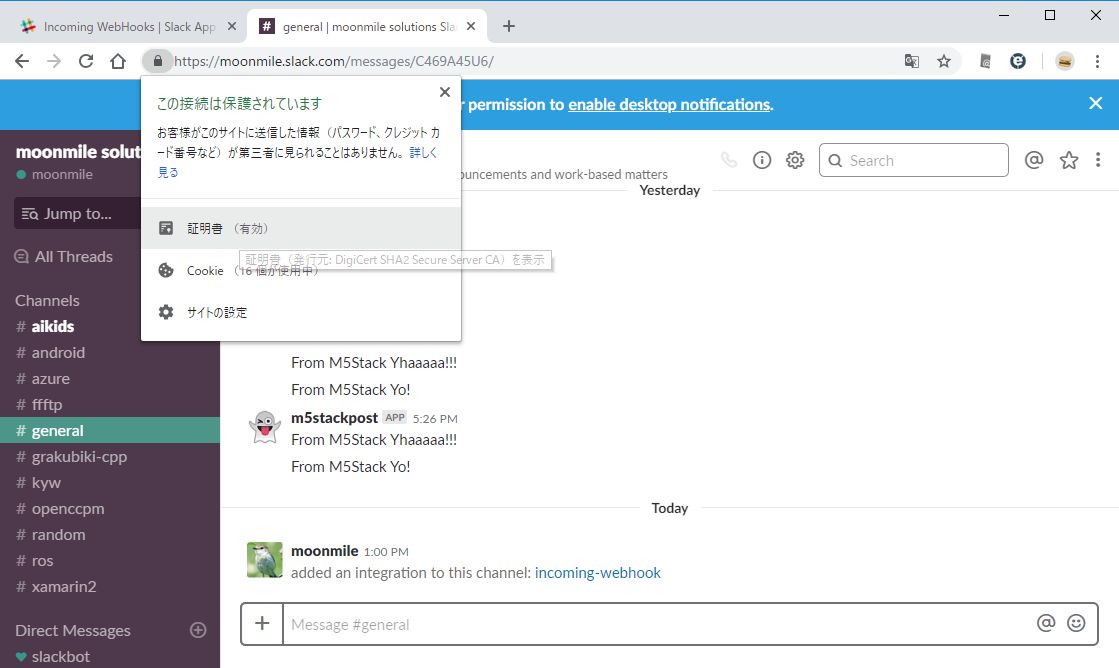Open channel details info icon

point(762,160)
